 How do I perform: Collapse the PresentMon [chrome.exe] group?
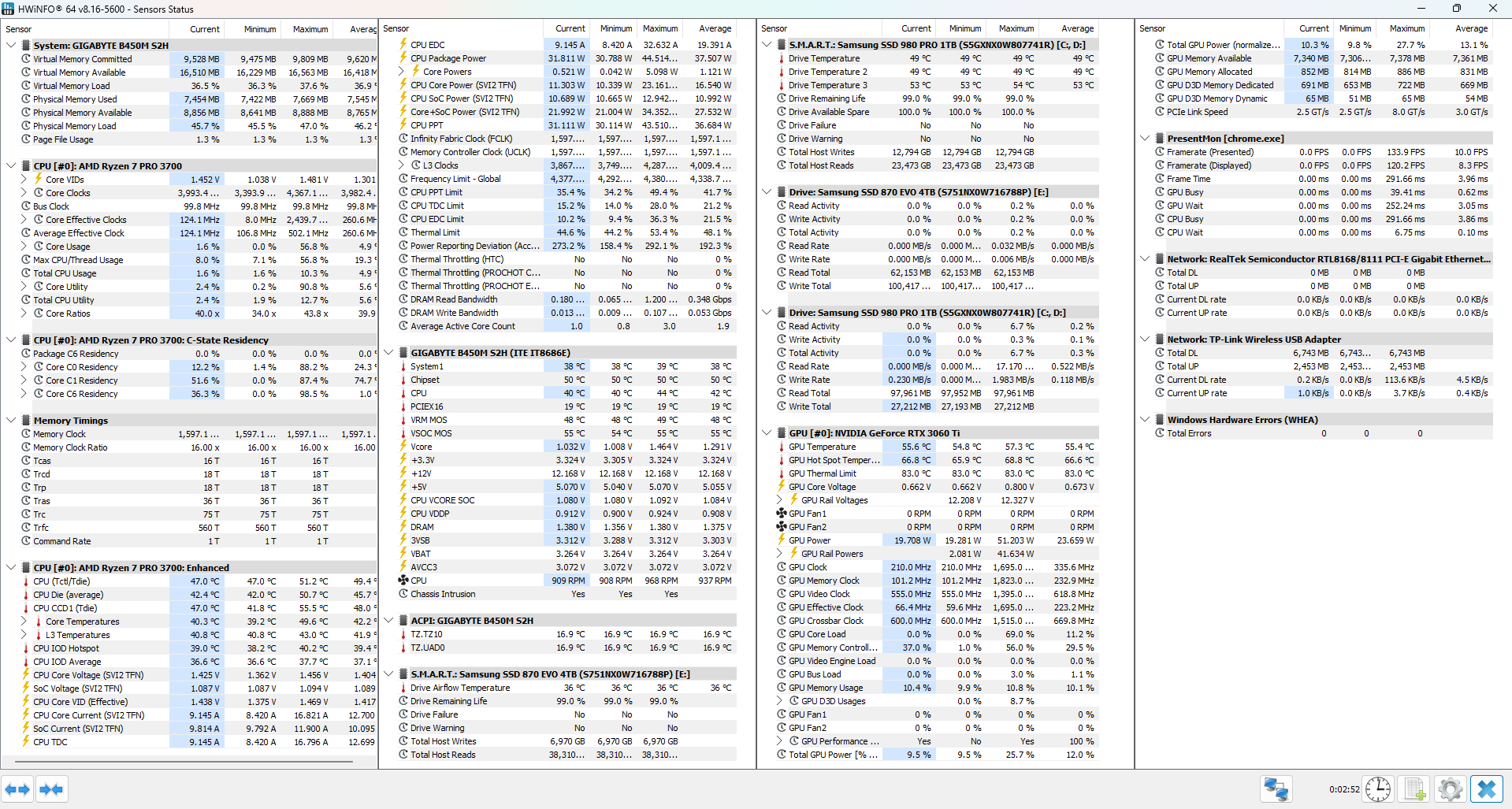point(1145,139)
